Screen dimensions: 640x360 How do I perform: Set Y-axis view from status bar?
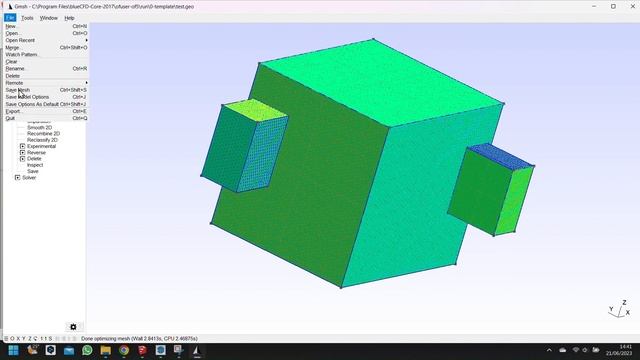click(24, 339)
